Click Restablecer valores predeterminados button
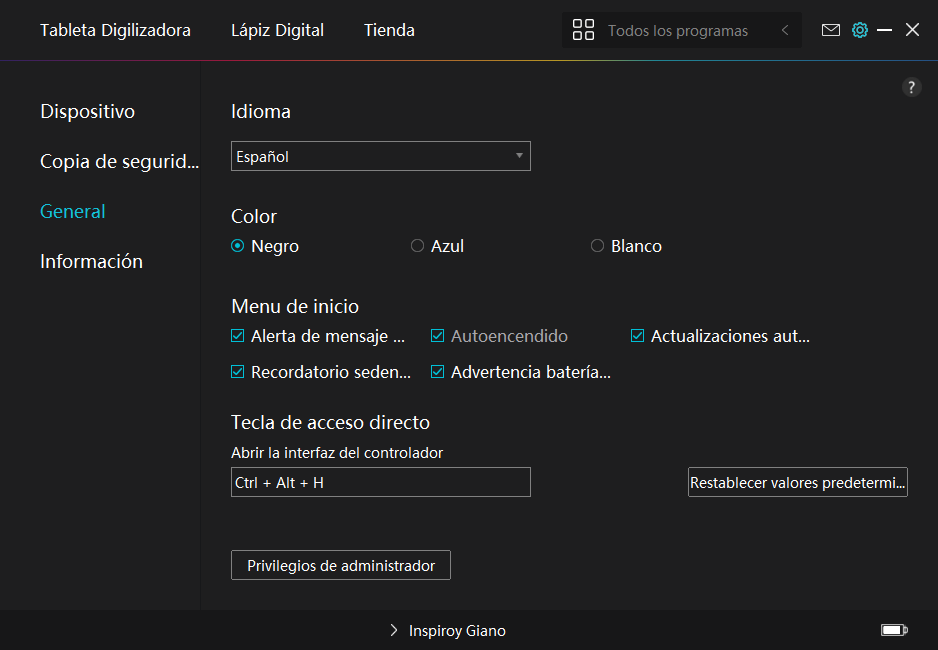This screenshot has width=938, height=650. pos(797,482)
